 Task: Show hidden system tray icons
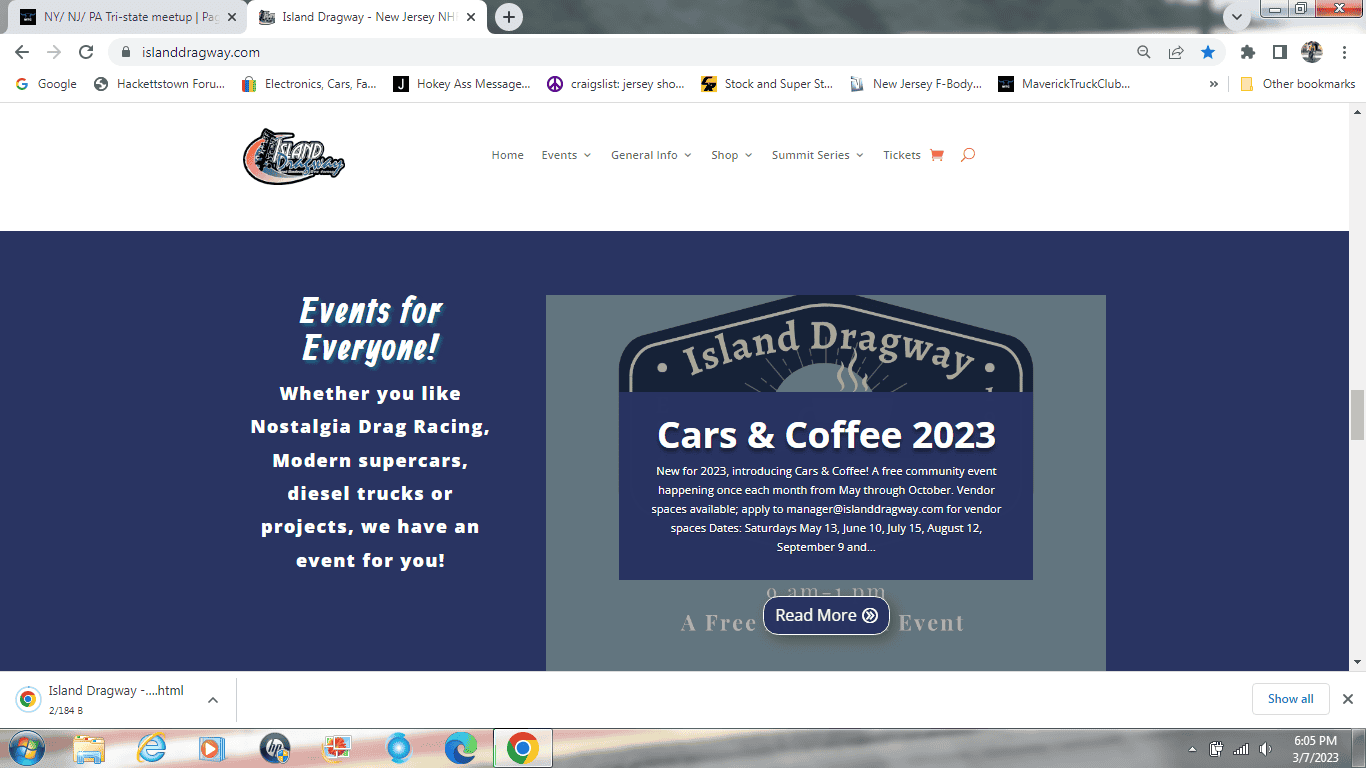(x=1192, y=749)
